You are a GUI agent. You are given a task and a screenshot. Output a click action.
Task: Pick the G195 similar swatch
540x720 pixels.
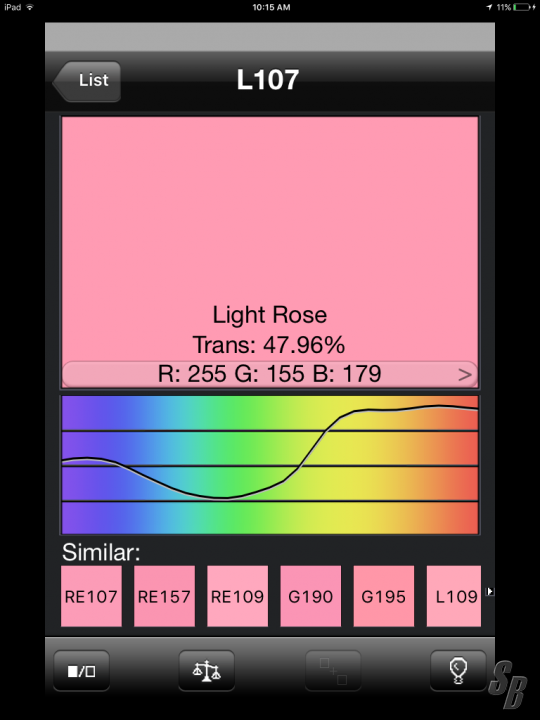(384, 596)
